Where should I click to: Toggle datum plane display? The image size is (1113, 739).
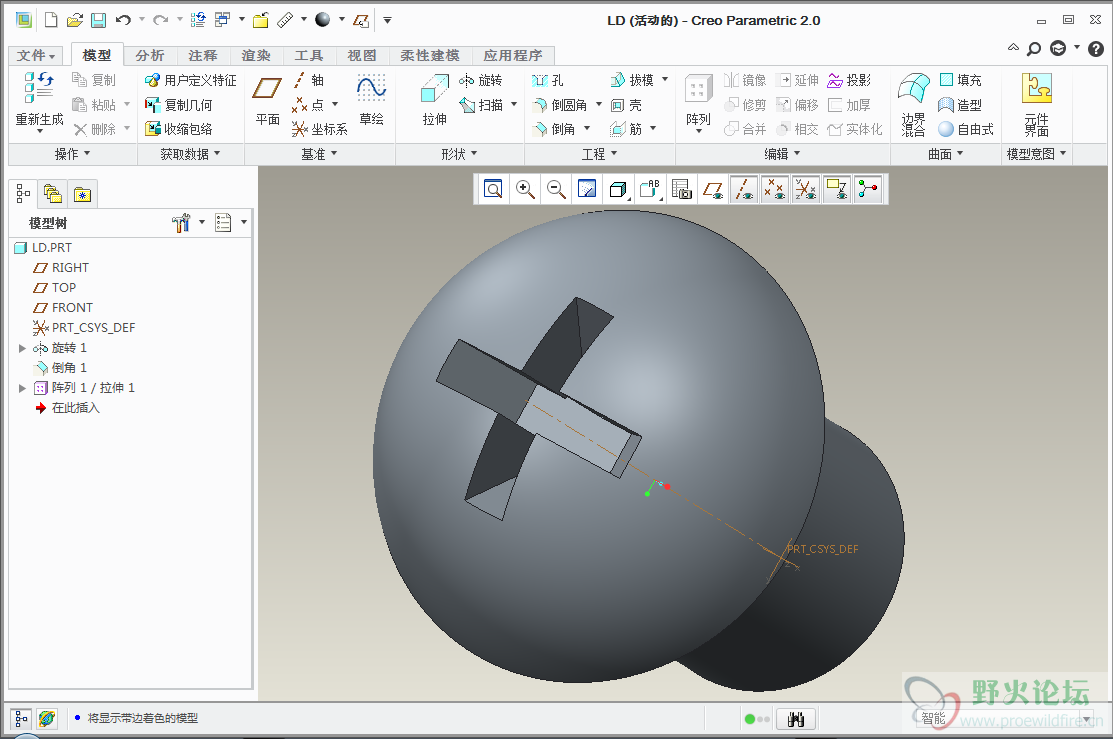713,189
